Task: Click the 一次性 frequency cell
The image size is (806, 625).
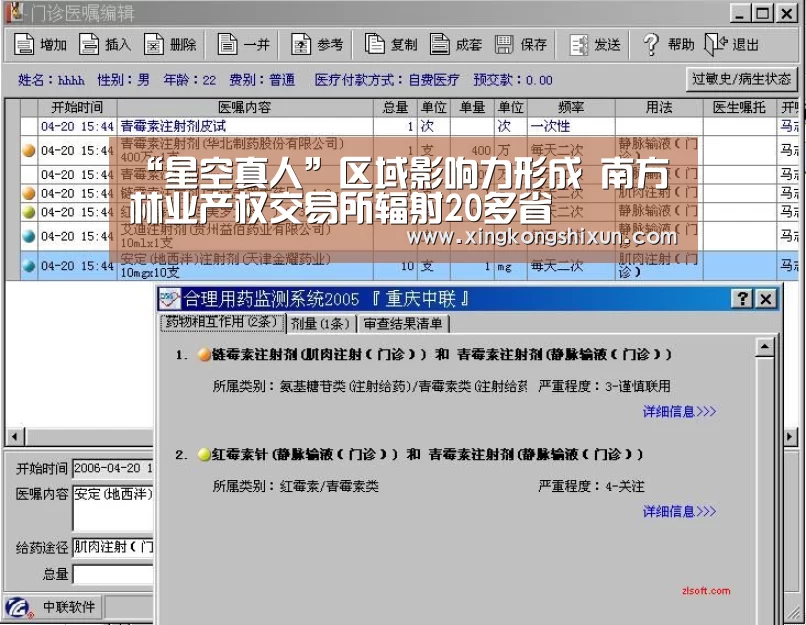Action: (x=571, y=126)
